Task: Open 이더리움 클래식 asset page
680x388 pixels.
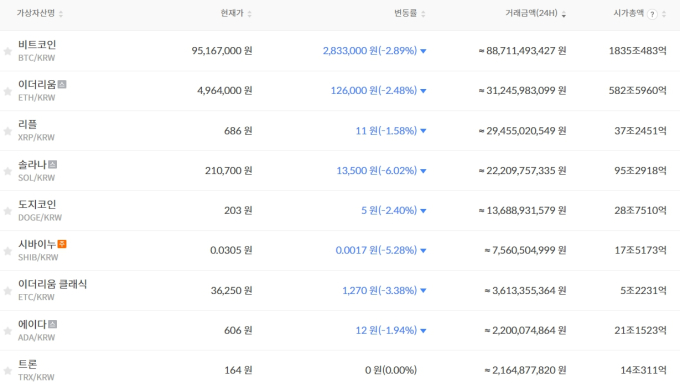Action: click(x=52, y=284)
